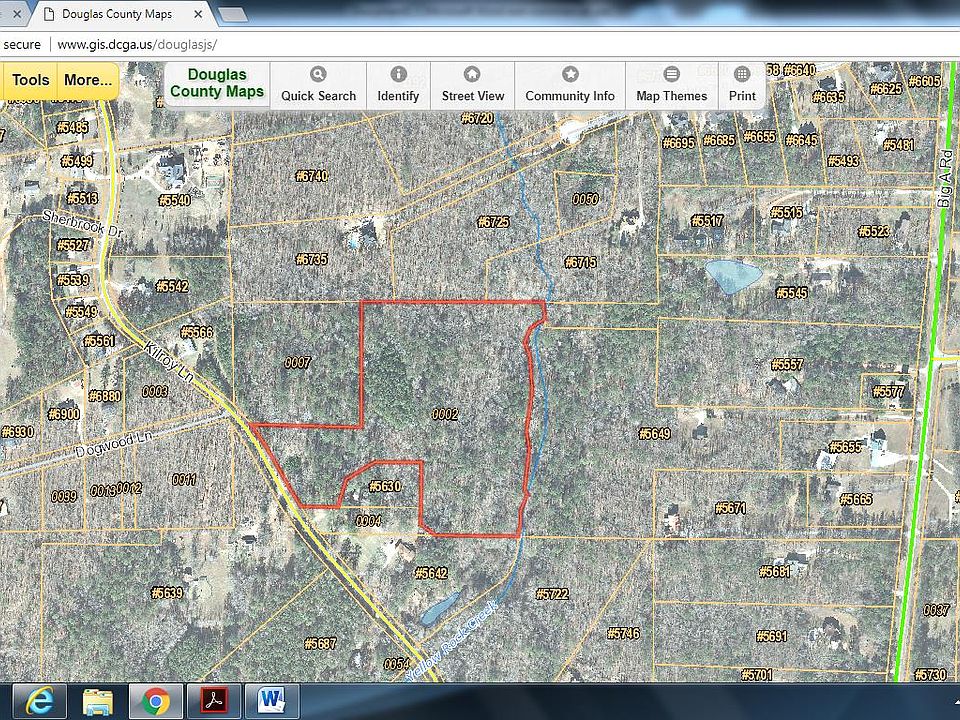
Task: Click parcel label #5649
Action: [655, 433]
